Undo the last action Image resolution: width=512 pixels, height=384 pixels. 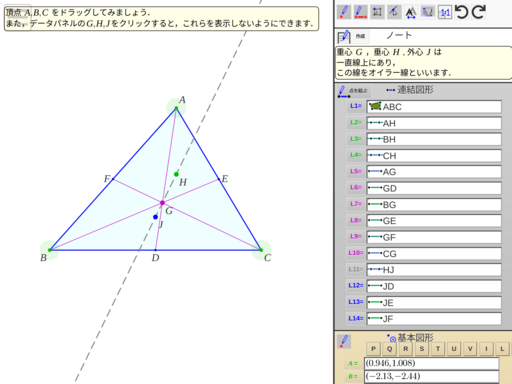(462, 12)
